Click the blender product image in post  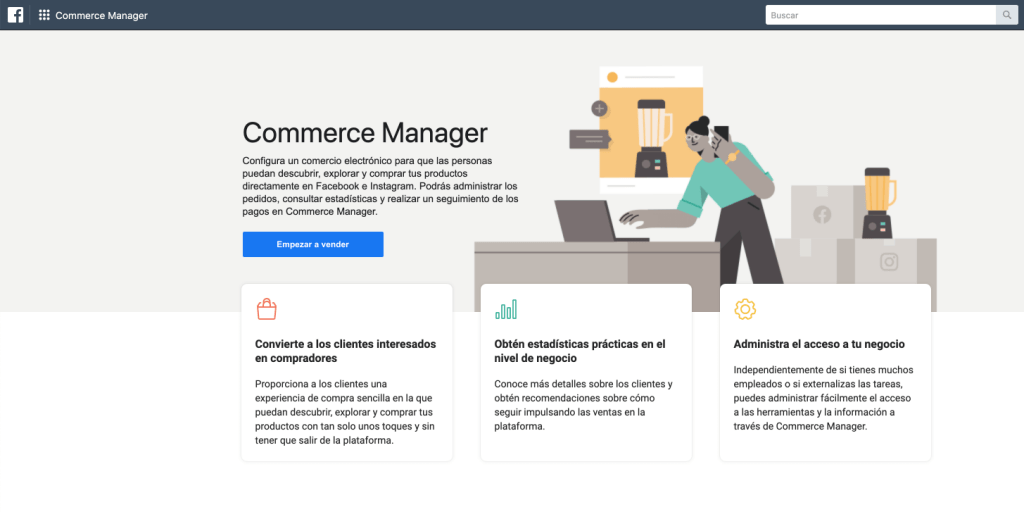pos(650,138)
